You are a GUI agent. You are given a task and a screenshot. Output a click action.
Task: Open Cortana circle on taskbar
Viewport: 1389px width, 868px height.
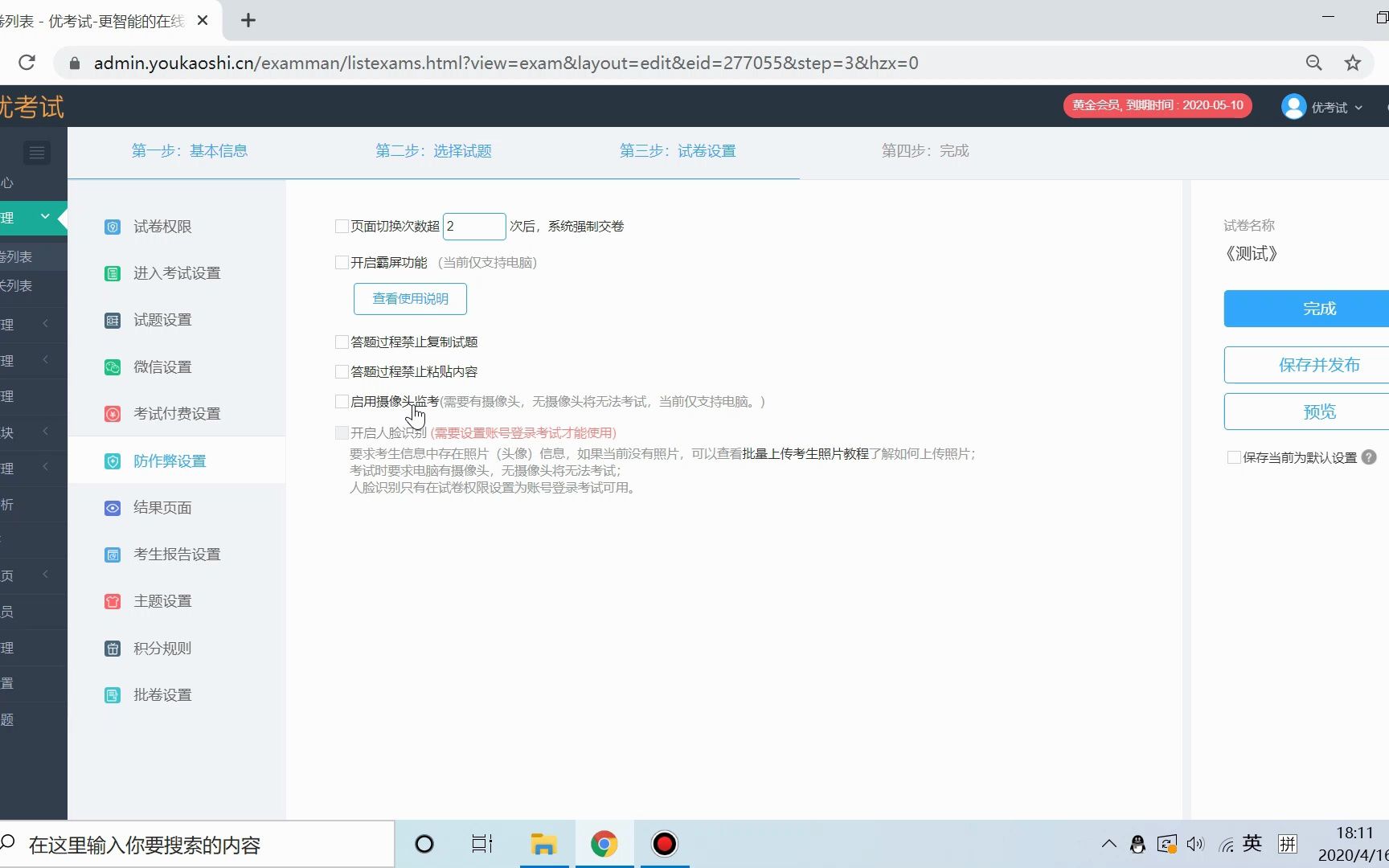coord(424,844)
